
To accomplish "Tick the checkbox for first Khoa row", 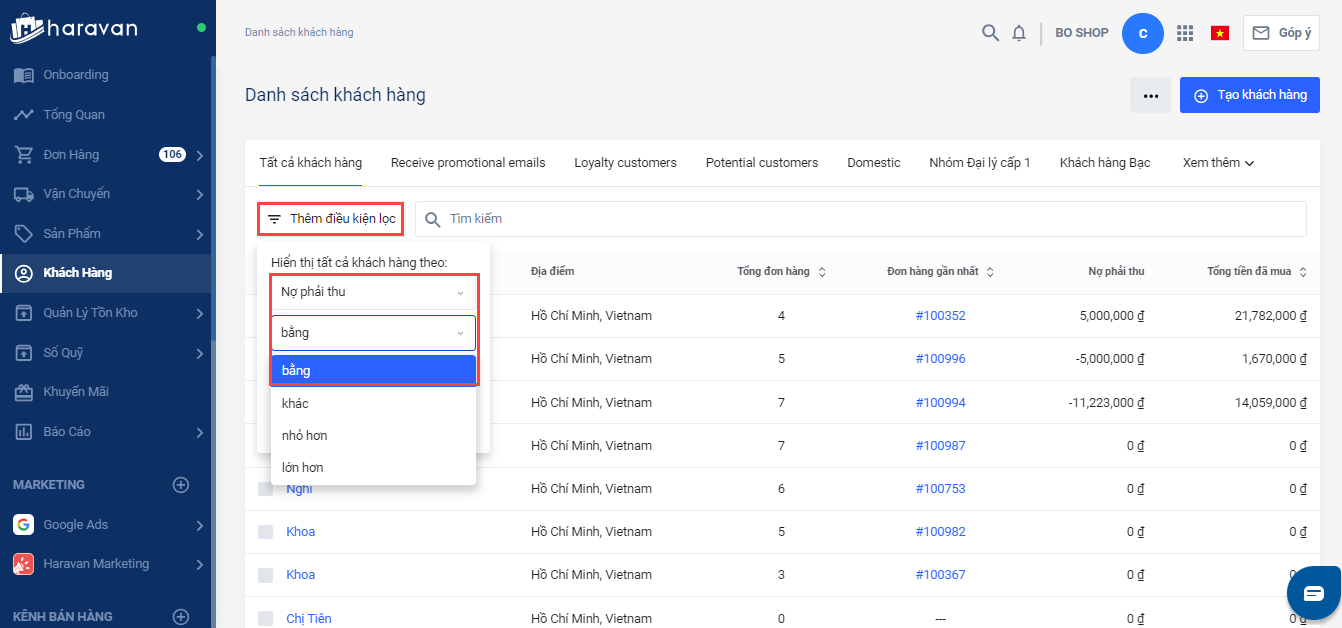I will click(265, 532).
